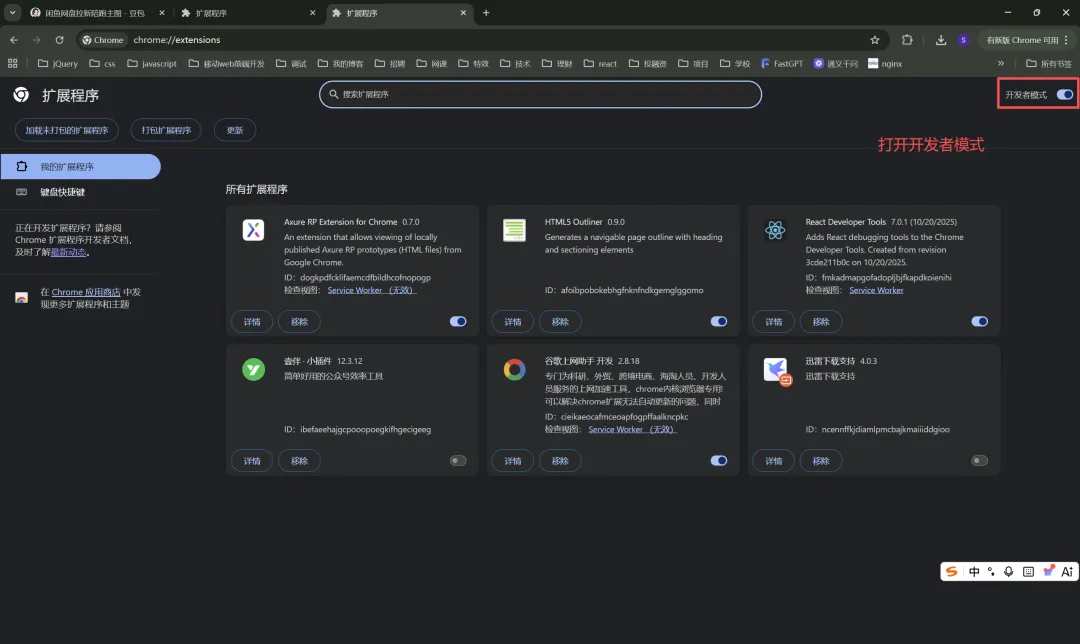Image resolution: width=1080 pixels, height=644 pixels.
Task: Open a new browser tab with plus icon
Action: pos(486,12)
